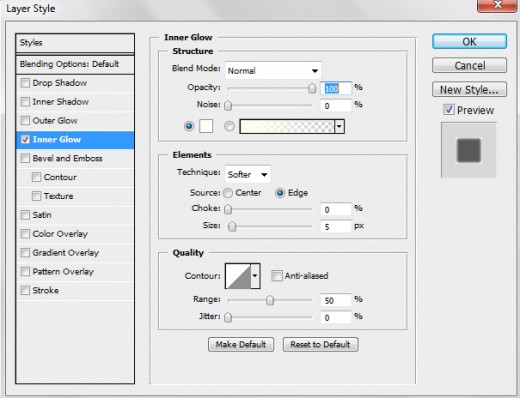Click the New Style... button
The width and height of the screenshot is (520, 398).
pos(469,89)
